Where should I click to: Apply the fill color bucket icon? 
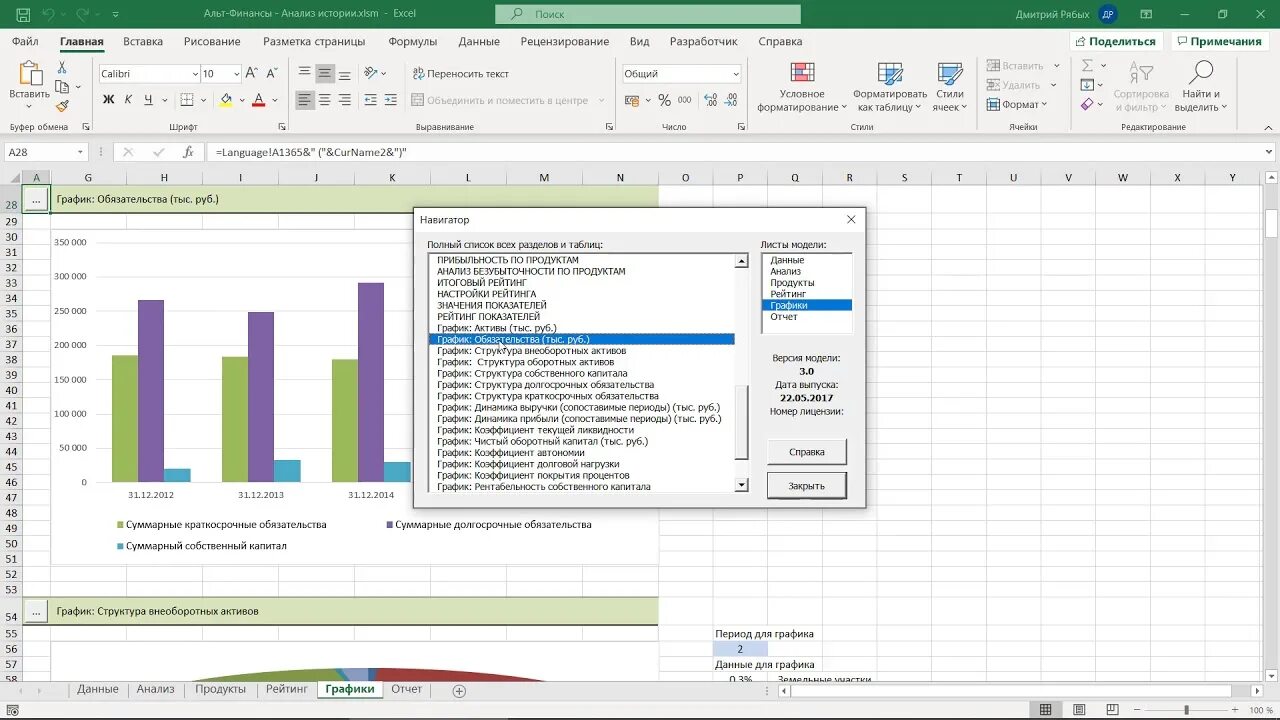point(226,100)
